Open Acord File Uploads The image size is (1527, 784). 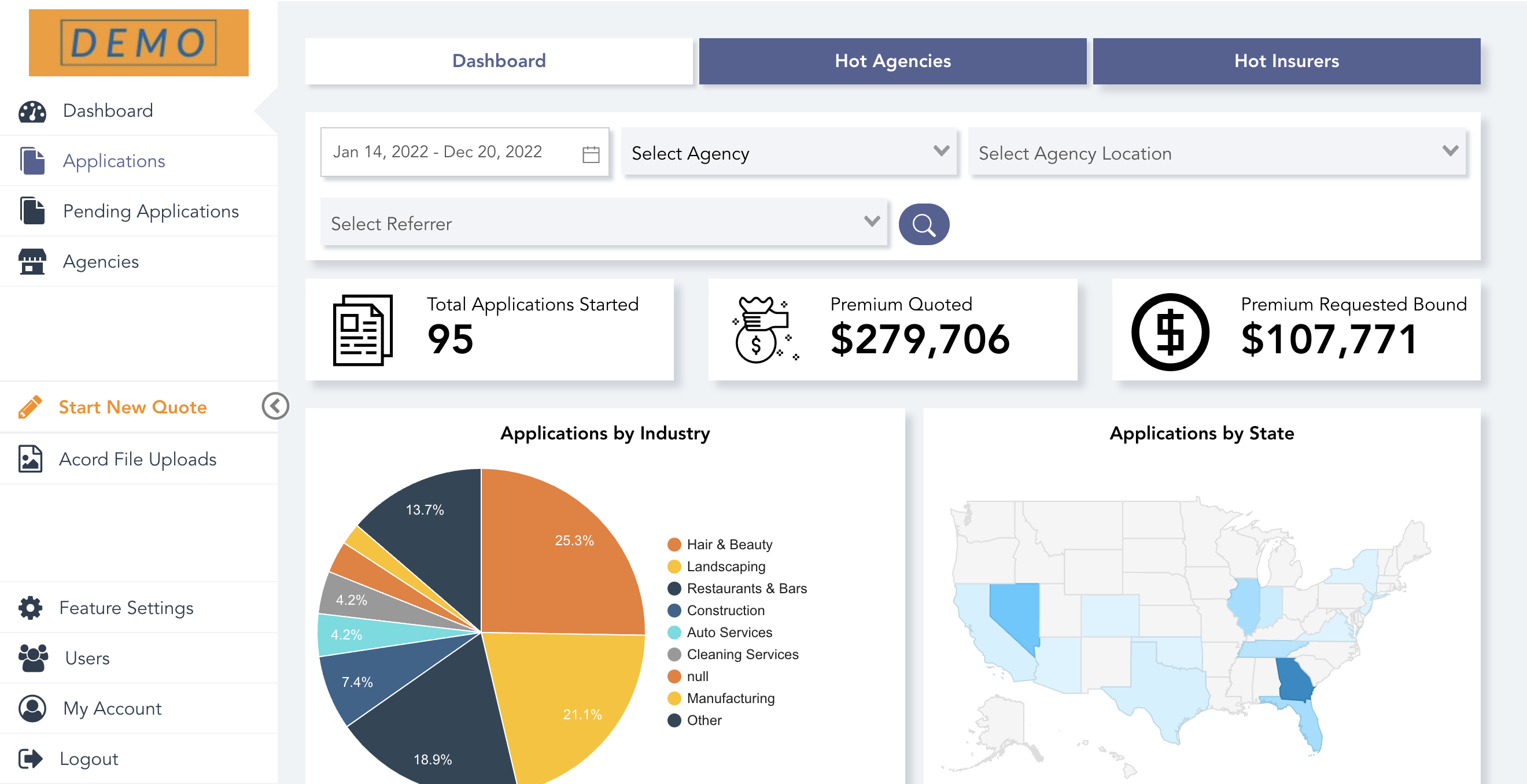click(139, 458)
